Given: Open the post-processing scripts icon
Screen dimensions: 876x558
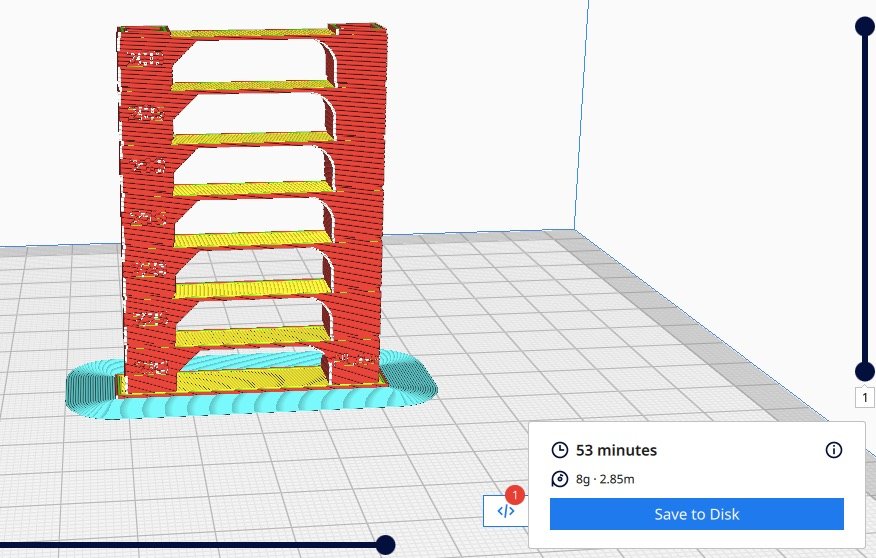Looking at the screenshot, I should pyautogui.click(x=505, y=511).
